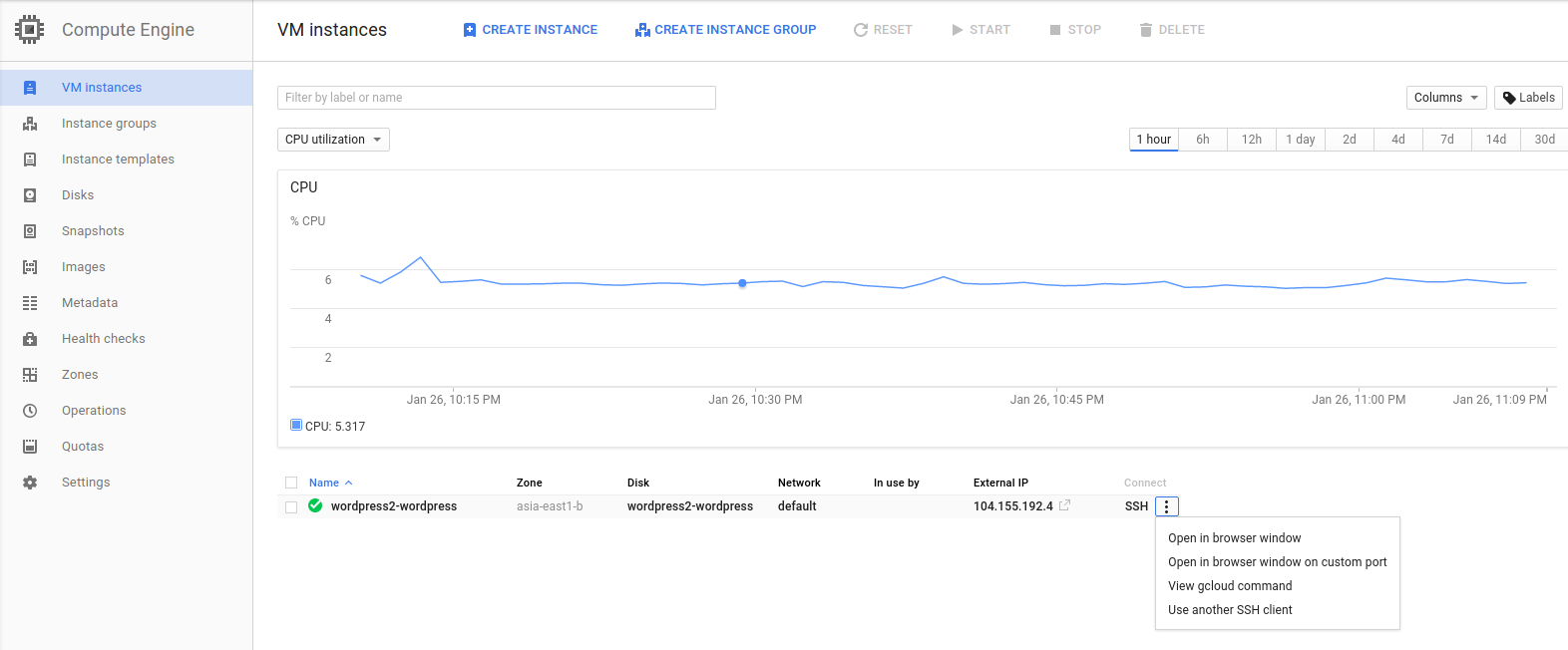Open the wordpress2-wordpress instance name
Viewport: 1568px width, 650px height.
tap(394, 506)
